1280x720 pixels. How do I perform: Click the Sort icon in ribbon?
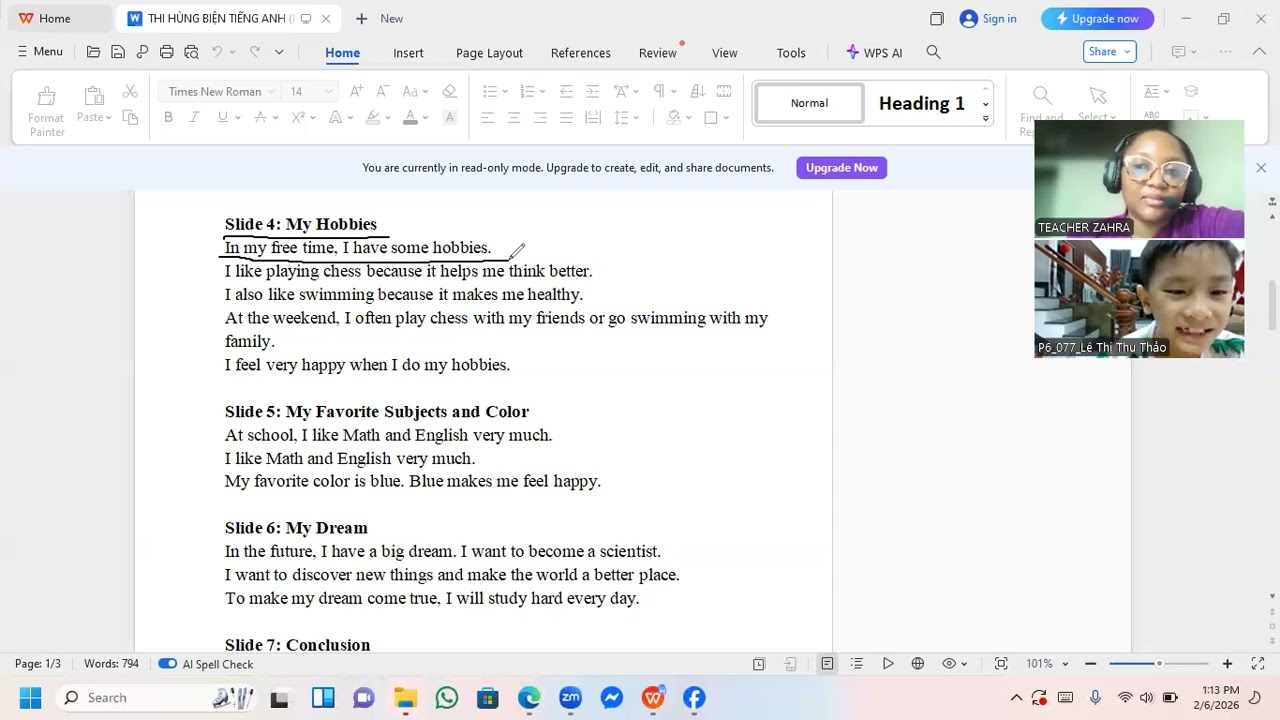(698, 91)
